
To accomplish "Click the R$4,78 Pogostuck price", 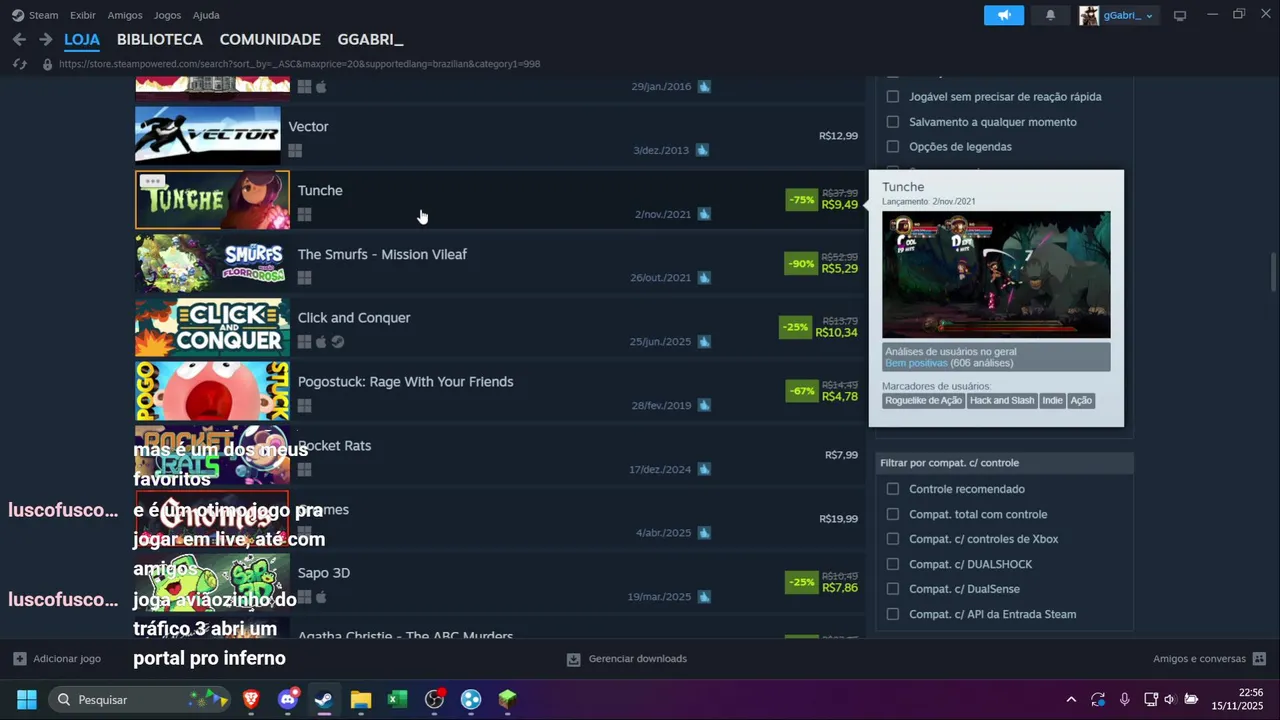I will coord(839,396).
